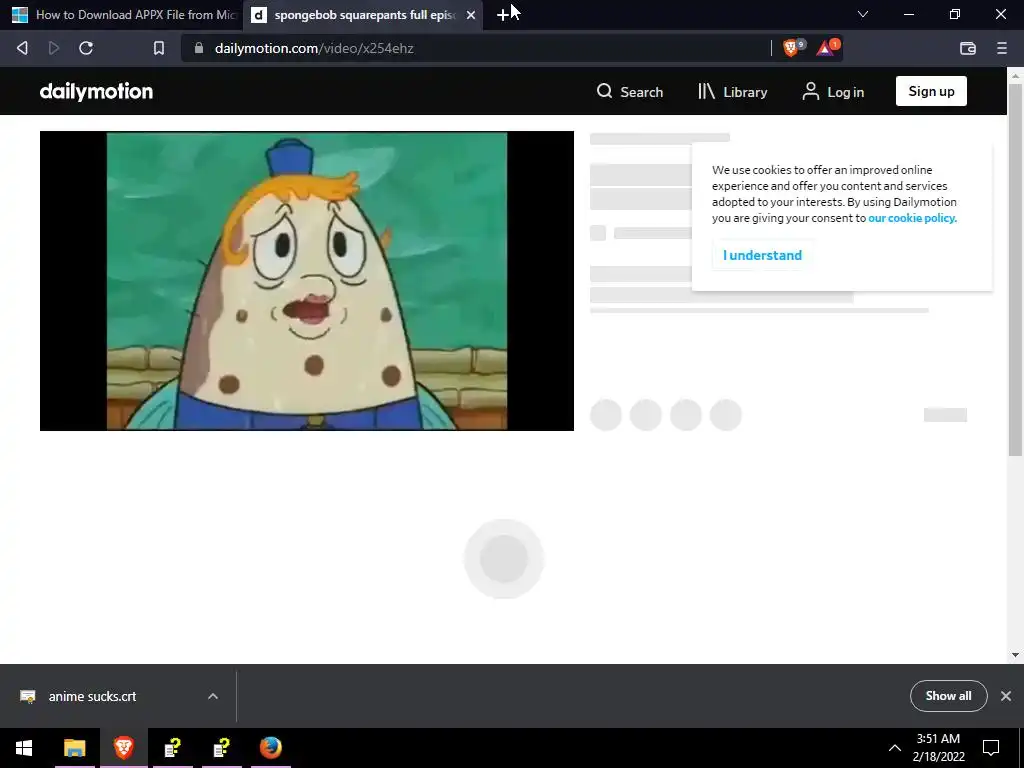Close the spongebob squarepants tab

click(471, 15)
